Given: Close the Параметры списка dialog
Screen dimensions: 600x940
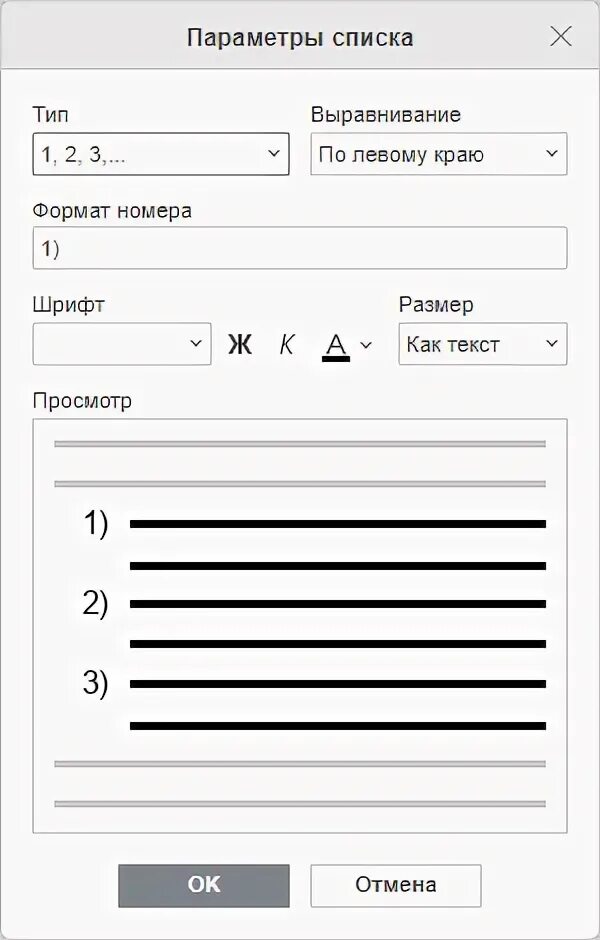Looking at the screenshot, I should [561, 37].
